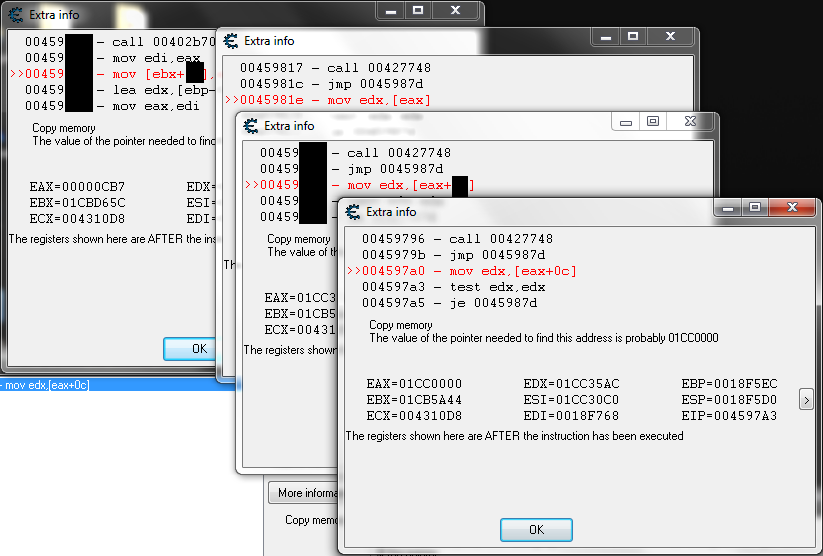Maximize the Extra info window showing 0045981e

[x=632, y=36]
